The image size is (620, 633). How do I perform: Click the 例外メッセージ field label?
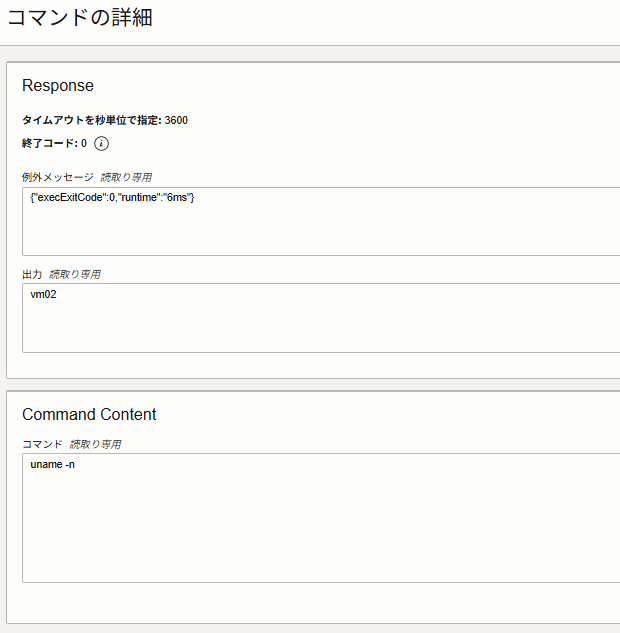click(58, 177)
